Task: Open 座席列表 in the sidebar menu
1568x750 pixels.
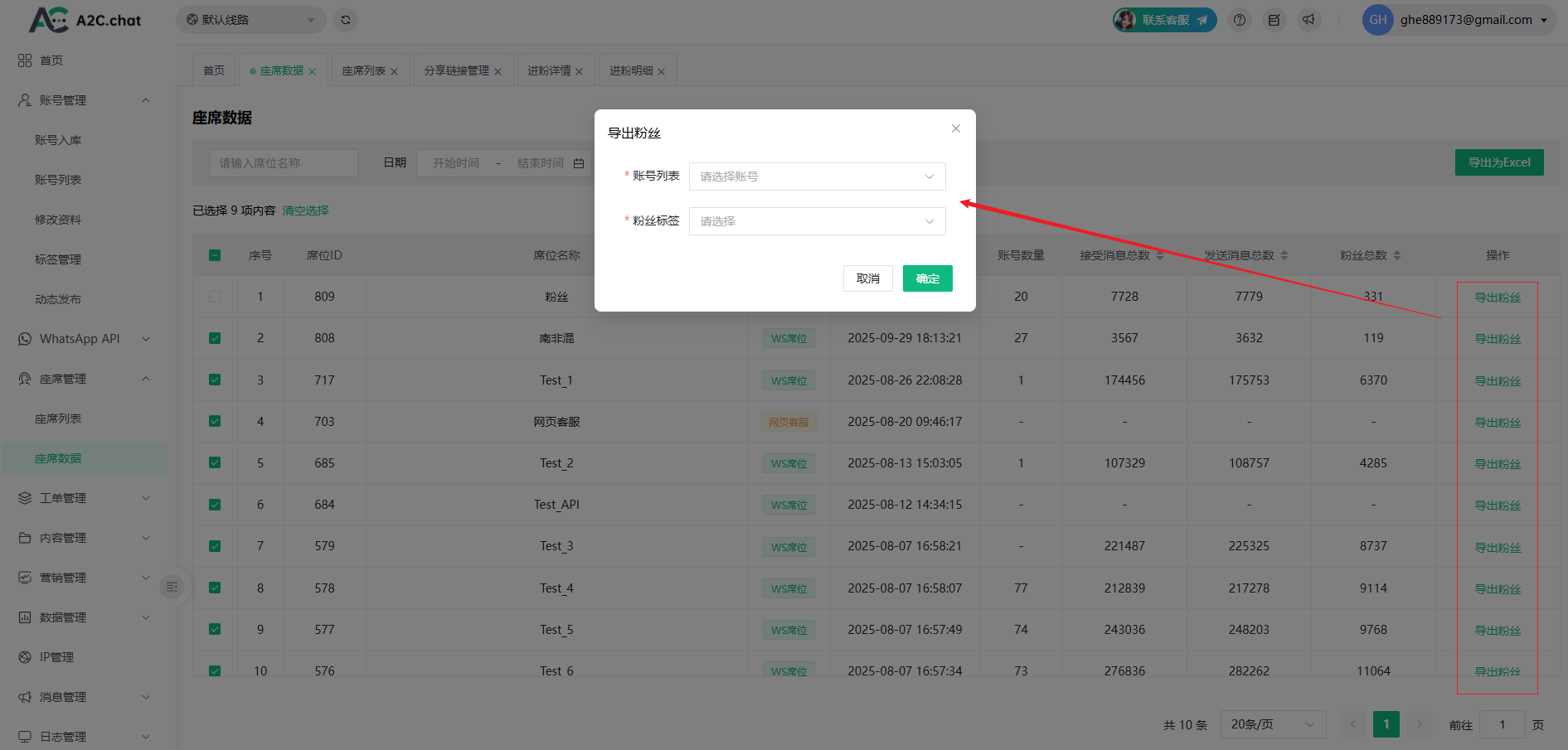Action: pos(58,419)
